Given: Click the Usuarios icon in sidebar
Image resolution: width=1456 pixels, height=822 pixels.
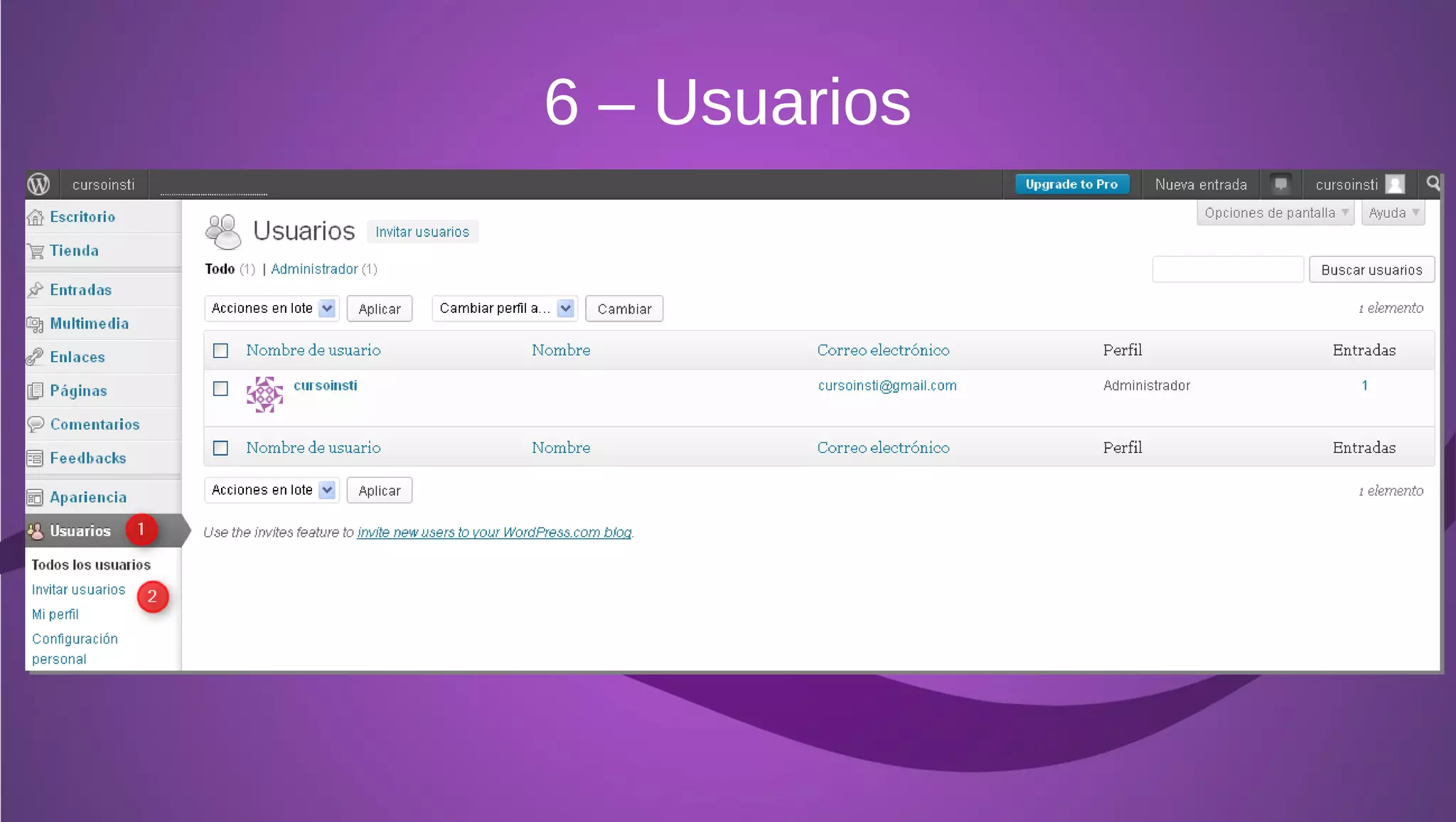Looking at the screenshot, I should (36, 531).
